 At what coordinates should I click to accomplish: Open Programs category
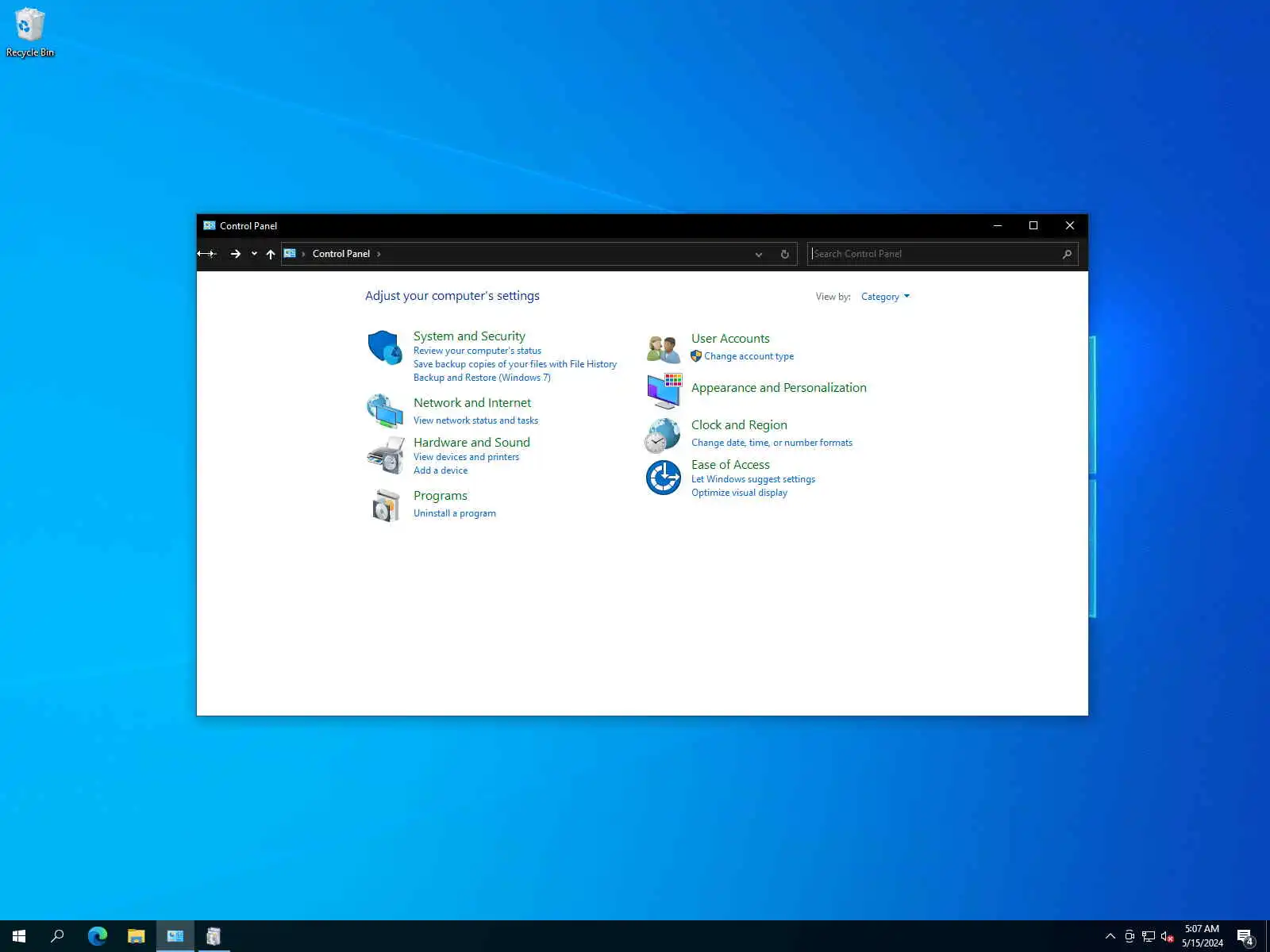[441, 496]
